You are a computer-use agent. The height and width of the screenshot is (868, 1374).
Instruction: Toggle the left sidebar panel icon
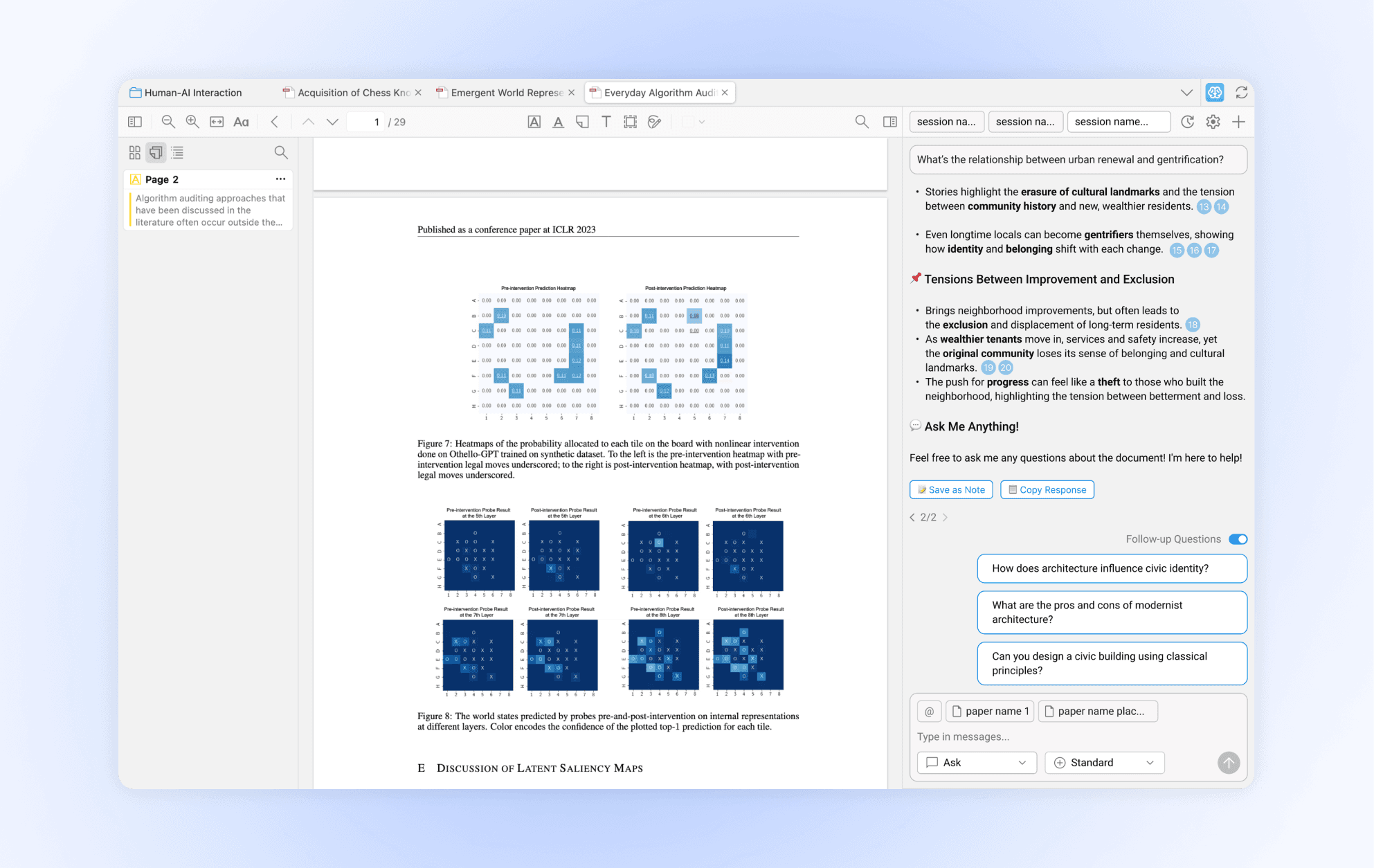(x=135, y=122)
